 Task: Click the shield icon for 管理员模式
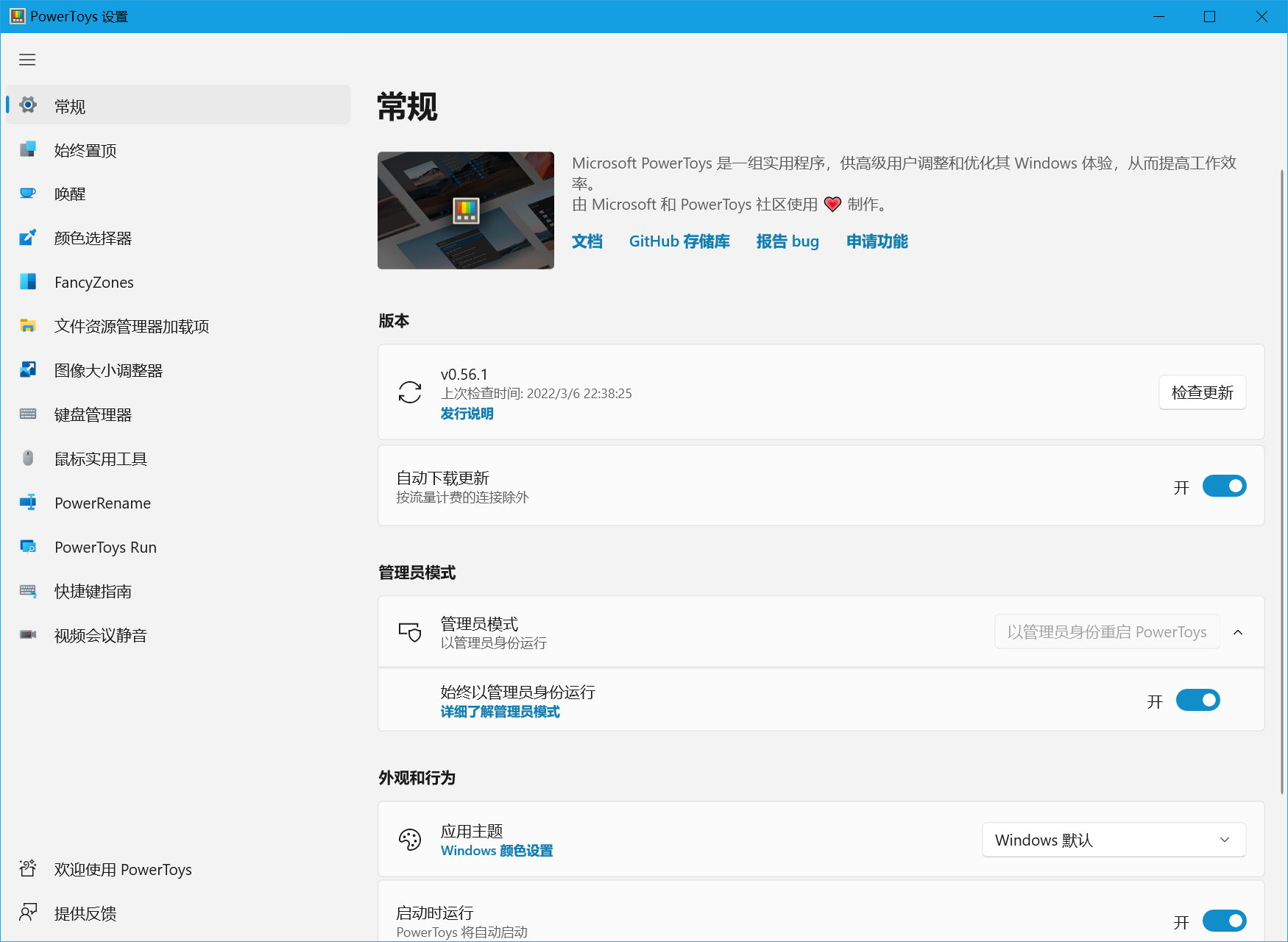coord(410,632)
